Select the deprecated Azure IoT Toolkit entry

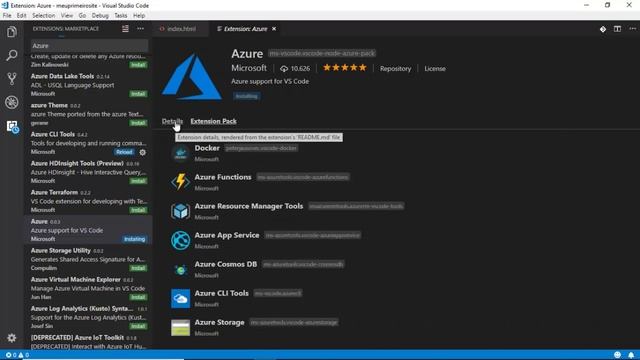tap(89, 342)
